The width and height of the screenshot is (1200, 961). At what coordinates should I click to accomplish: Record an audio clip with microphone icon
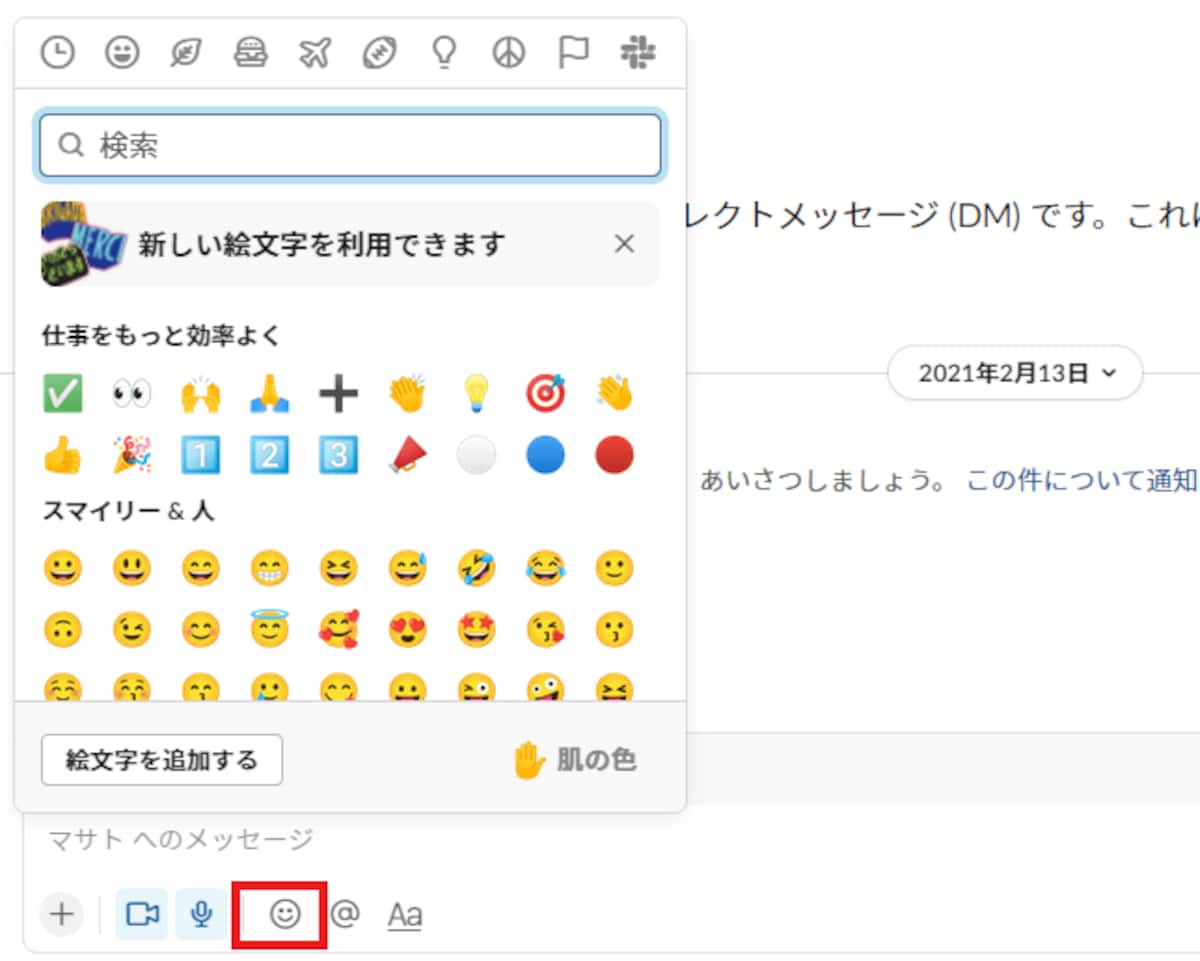pyautogui.click(x=202, y=914)
